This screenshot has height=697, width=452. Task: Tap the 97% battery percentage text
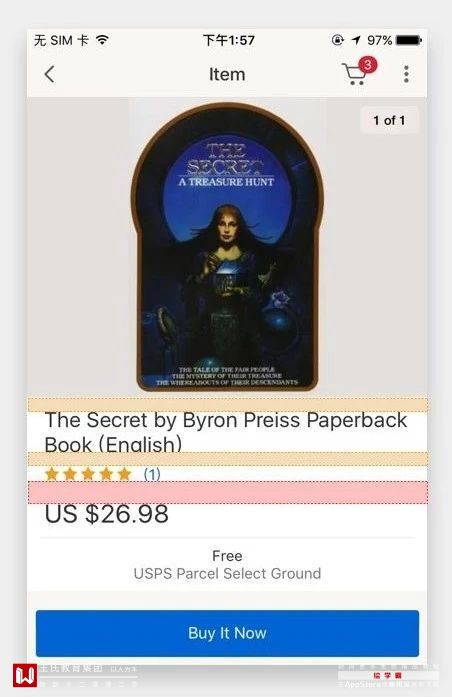click(379, 40)
